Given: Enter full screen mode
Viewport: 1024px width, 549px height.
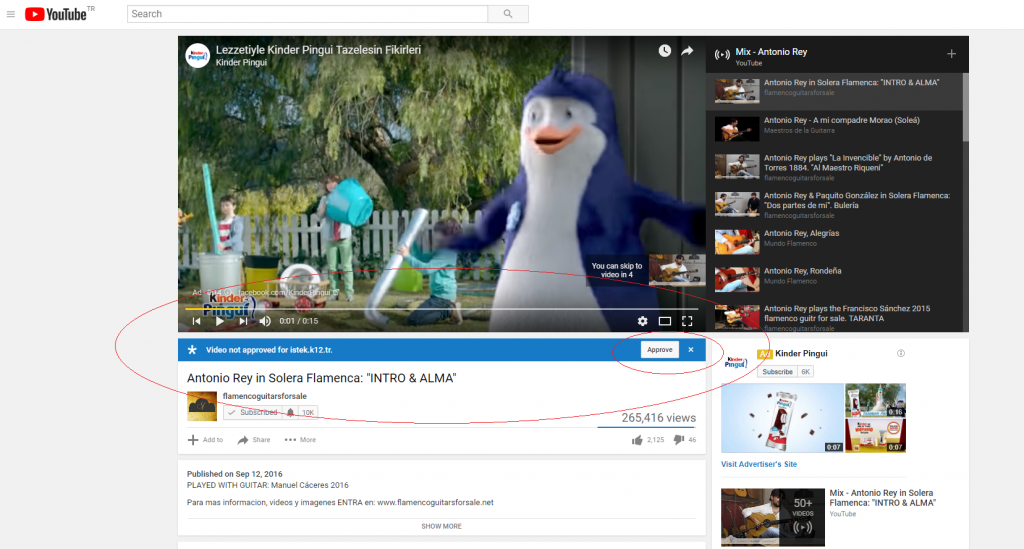Looking at the screenshot, I should [x=687, y=321].
